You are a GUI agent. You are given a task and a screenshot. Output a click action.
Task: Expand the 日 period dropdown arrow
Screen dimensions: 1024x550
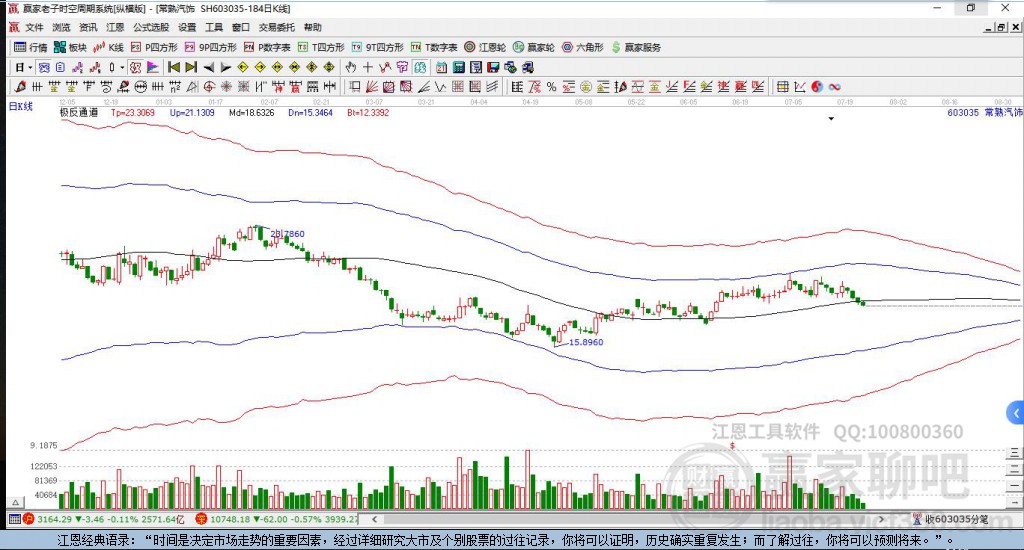tap(30, 67)
